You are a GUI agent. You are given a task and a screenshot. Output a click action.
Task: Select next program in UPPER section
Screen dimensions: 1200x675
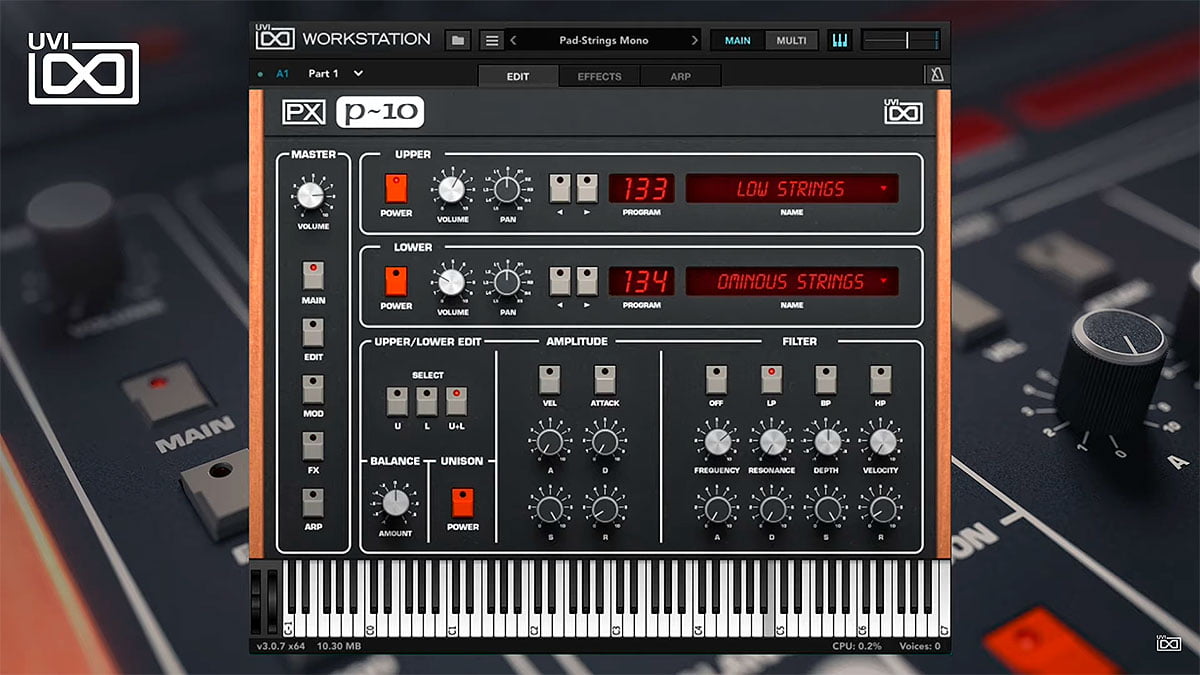tap(587, 188)
